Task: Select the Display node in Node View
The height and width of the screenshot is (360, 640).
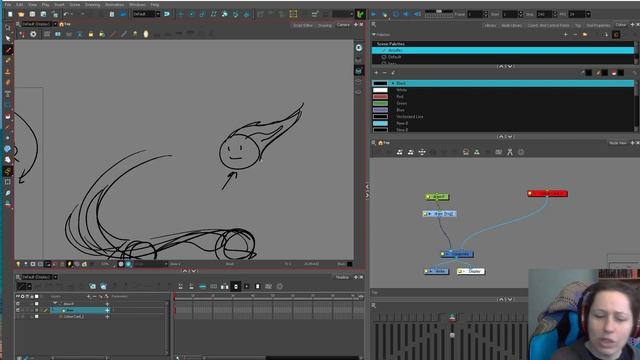Action: [x=471, y=271]
